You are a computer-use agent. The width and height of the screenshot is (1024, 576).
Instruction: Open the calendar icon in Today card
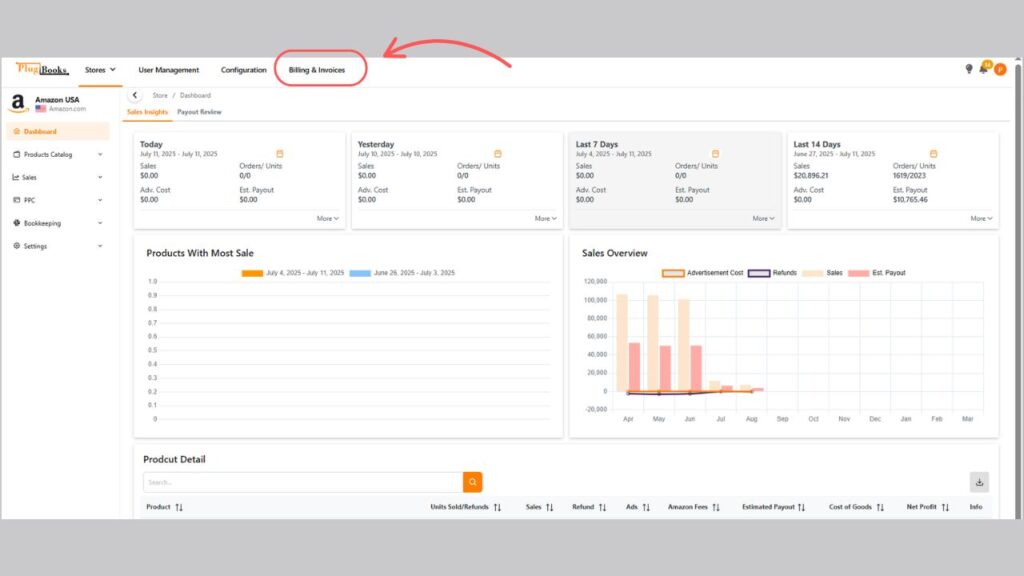click(280, 154)
